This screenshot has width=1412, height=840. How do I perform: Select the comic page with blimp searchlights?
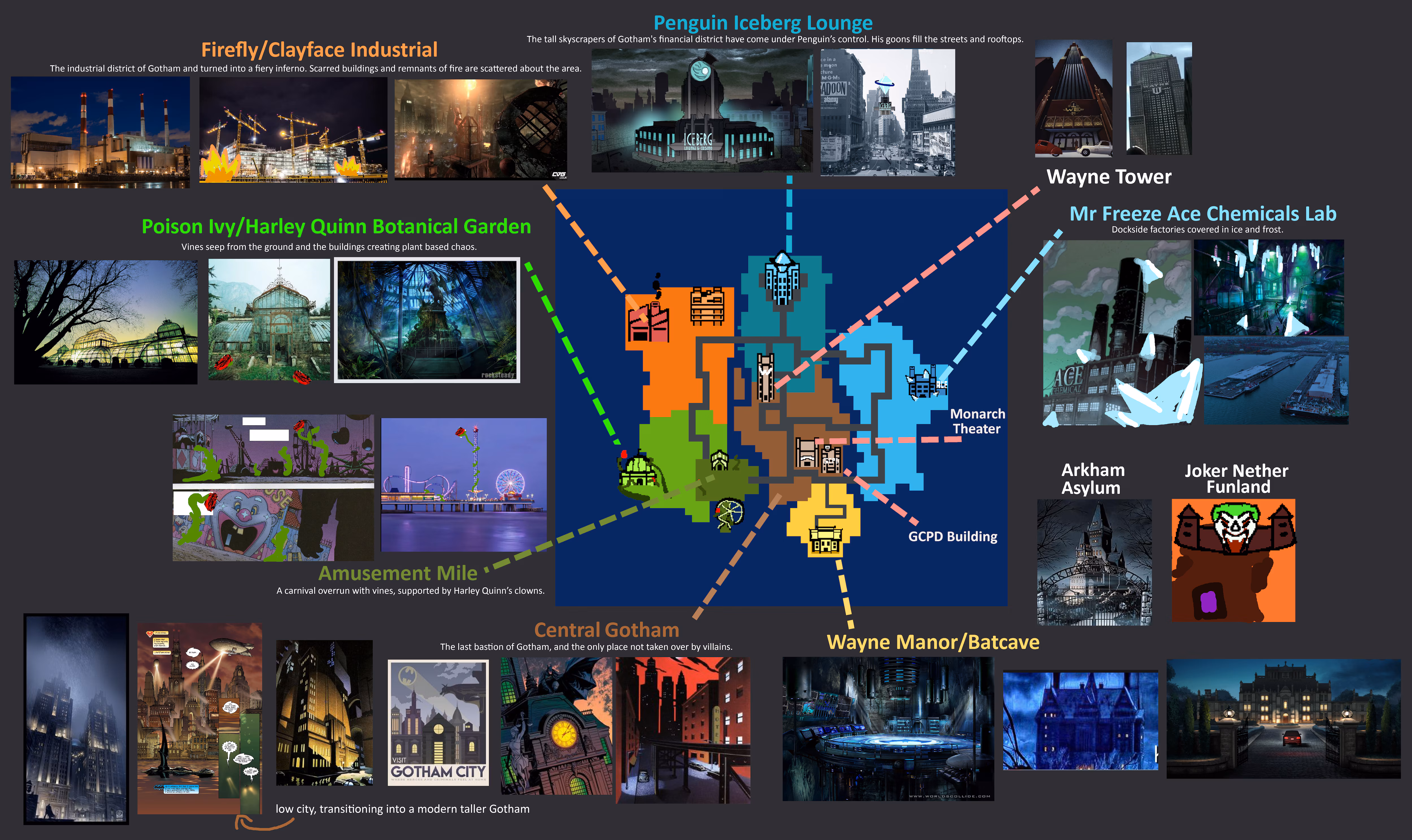pyautogui.click(x=200, y=719)
